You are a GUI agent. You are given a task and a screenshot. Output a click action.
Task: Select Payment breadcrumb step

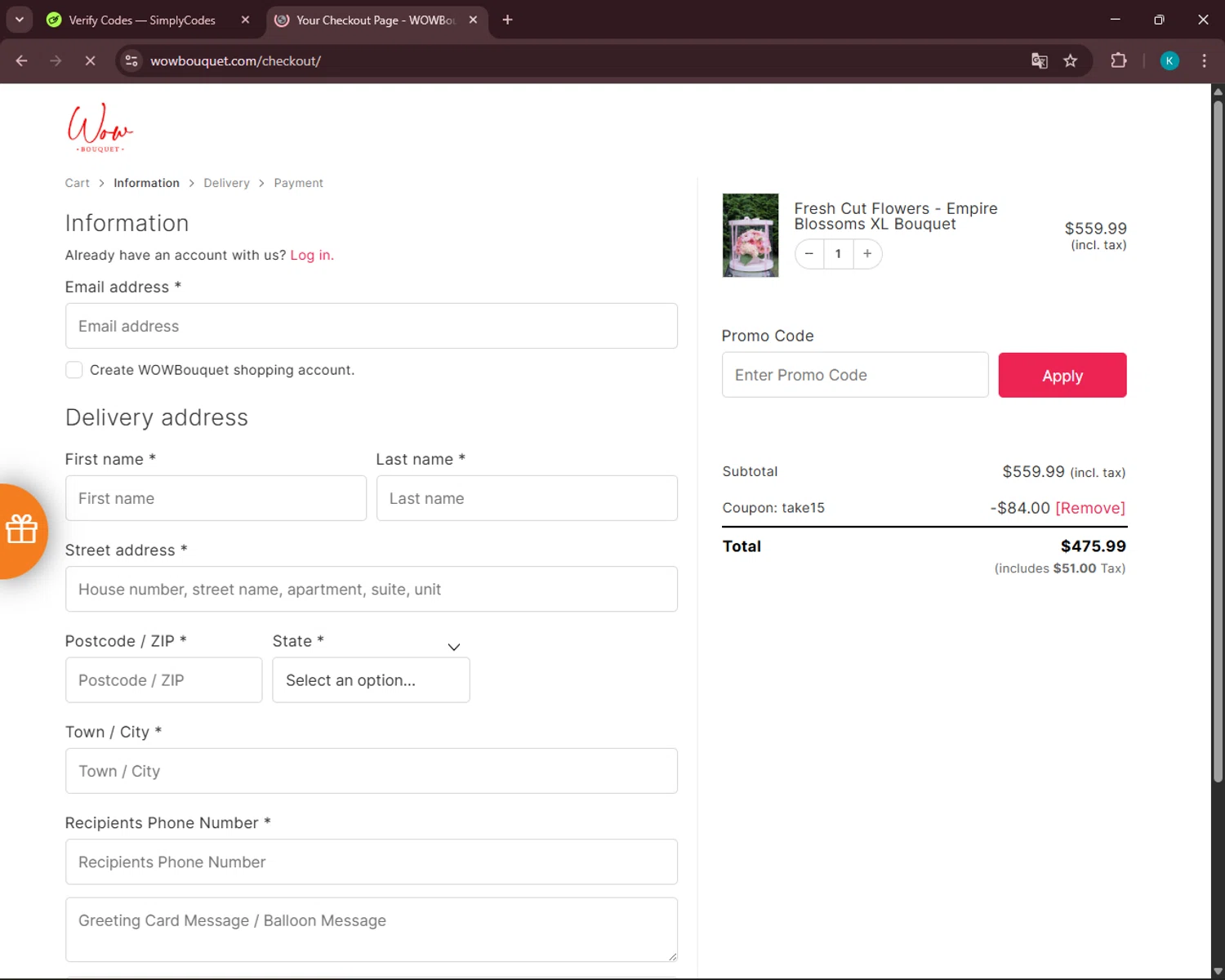[x=298, y=183]
